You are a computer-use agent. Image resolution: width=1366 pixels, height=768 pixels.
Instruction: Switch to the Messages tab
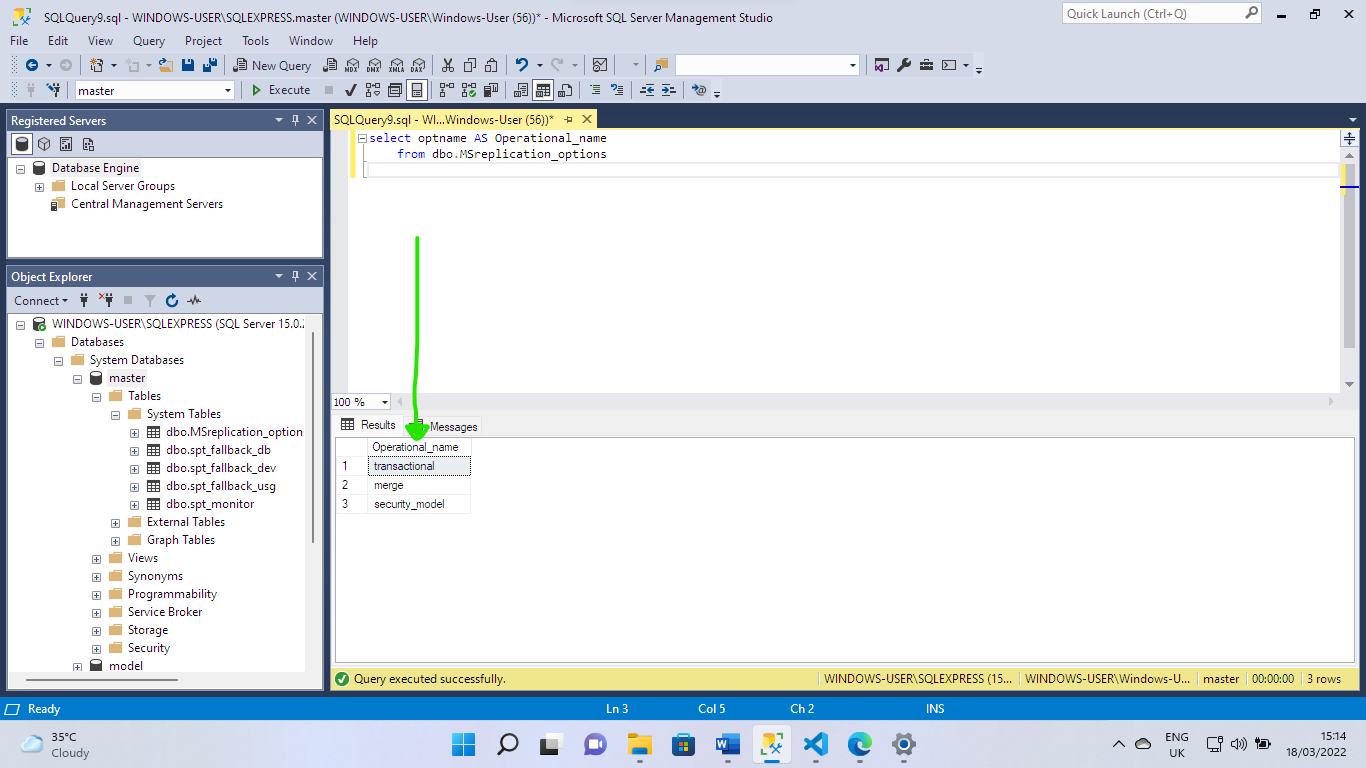click(446, 426)
